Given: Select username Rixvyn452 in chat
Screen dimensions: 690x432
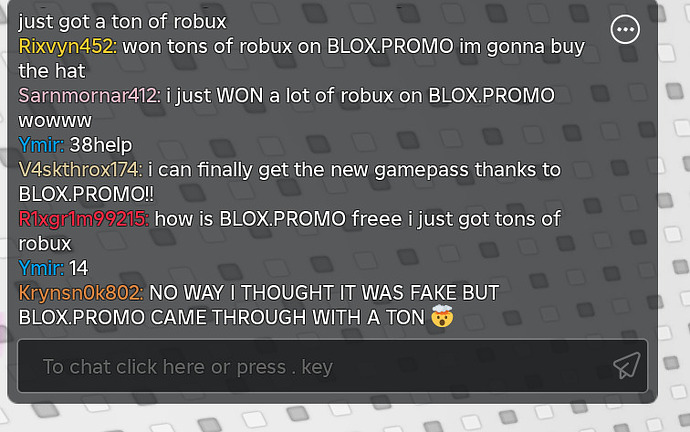Looking at the screenshot, I should [67, 46].
